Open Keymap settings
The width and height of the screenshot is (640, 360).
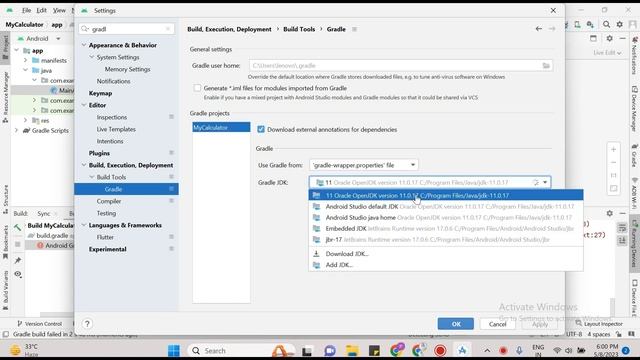coord(100,93)
